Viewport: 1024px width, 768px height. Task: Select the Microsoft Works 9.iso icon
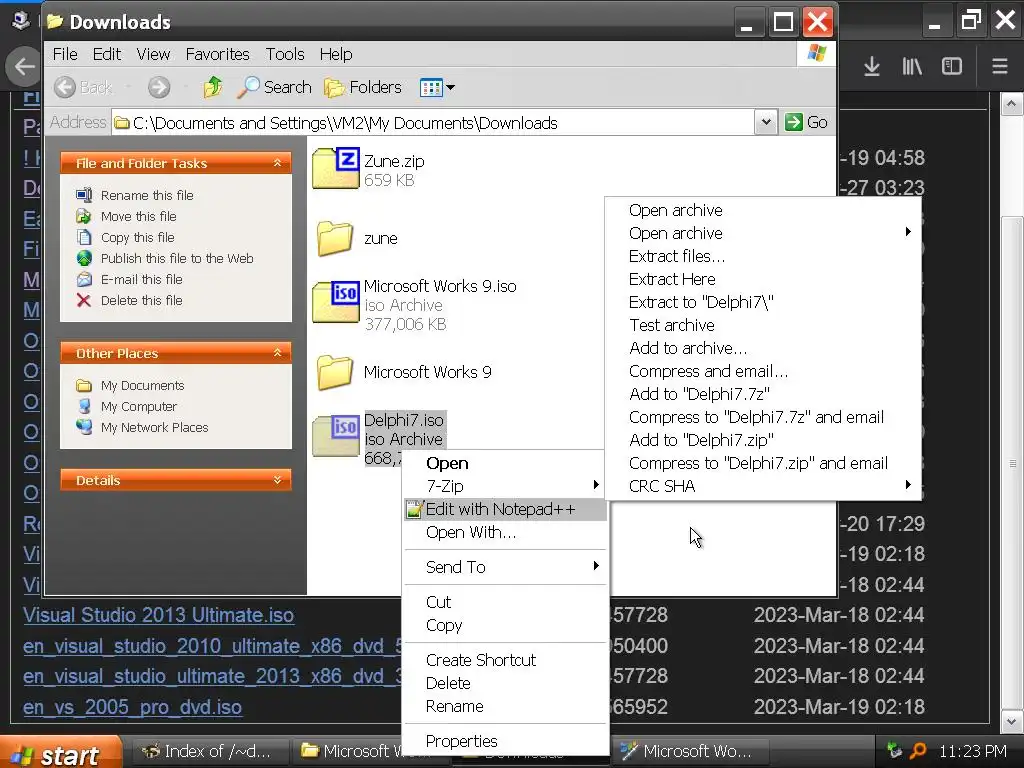click(x=336, y=302)
